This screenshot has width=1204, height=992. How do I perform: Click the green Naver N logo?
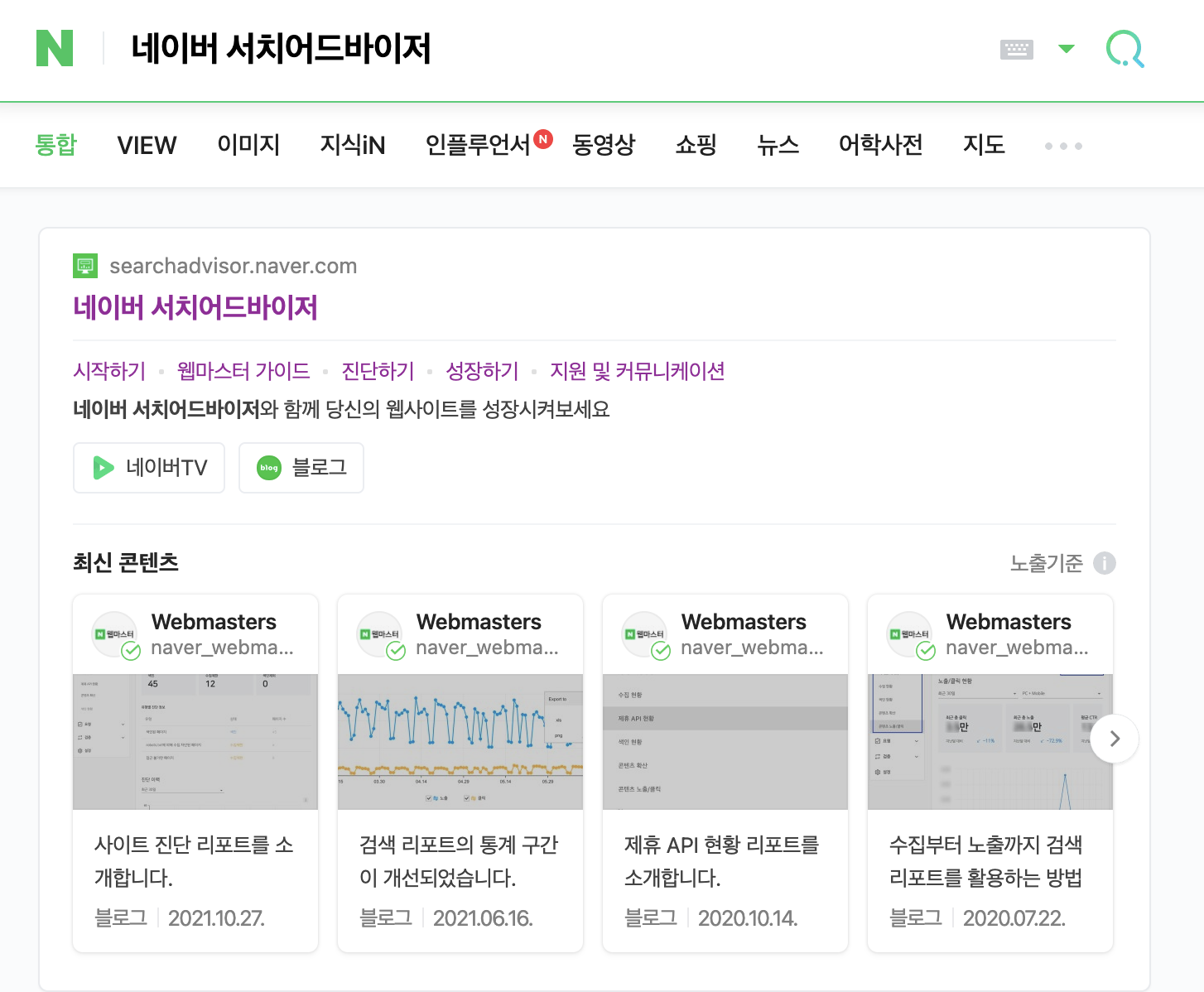[55, 48]
